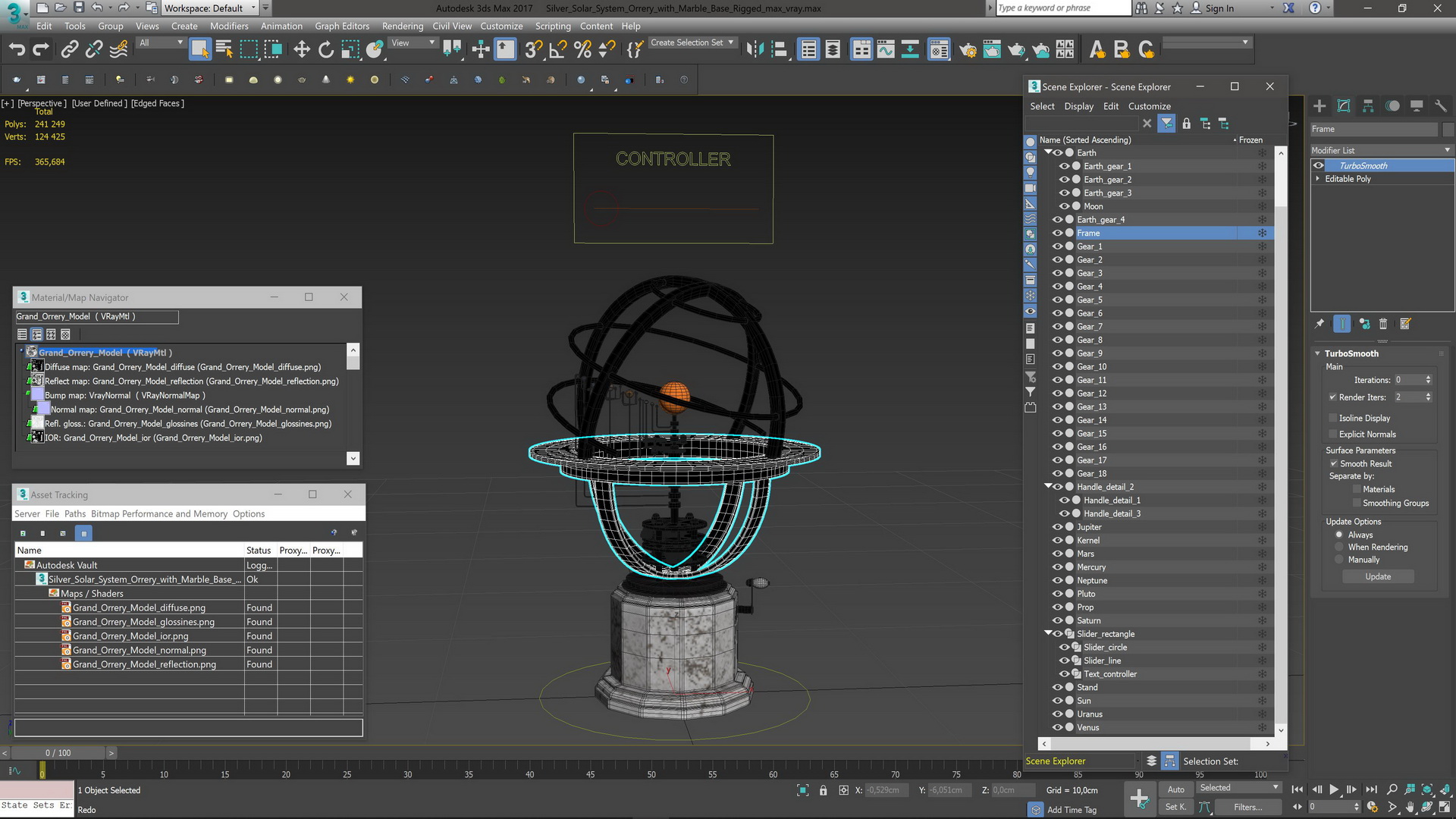The height and width of the screenshot is (819, 1456).
Task: Click Scene Explorer lock selection icon
Action: pyautogui.click(x=1186, y=124)
